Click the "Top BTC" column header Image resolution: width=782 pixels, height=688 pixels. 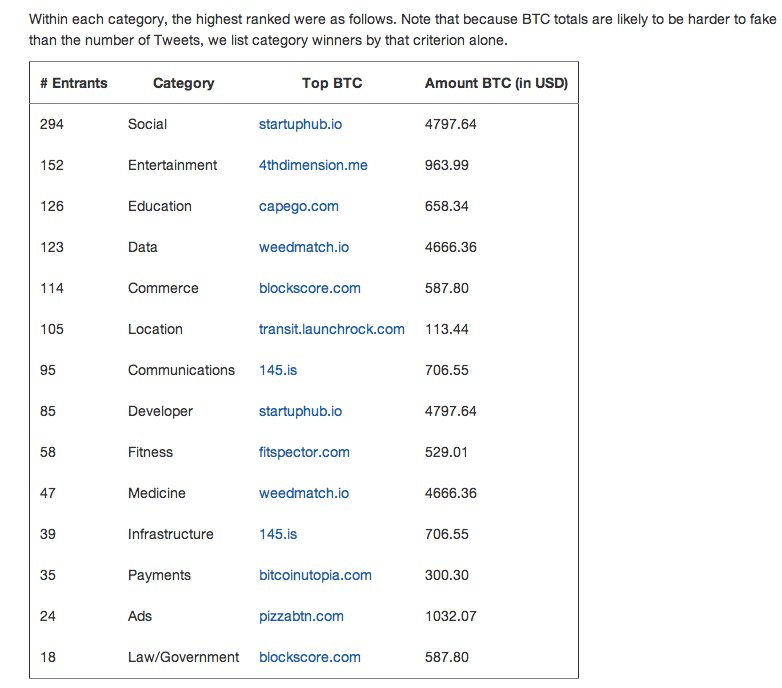coord(332,83)
